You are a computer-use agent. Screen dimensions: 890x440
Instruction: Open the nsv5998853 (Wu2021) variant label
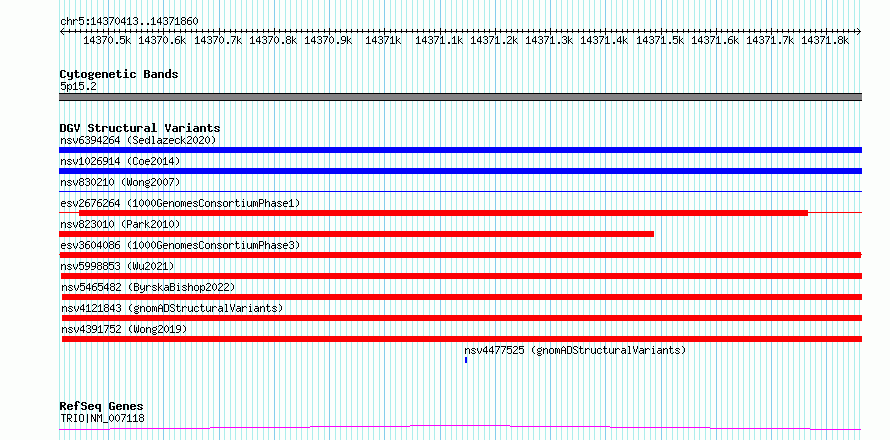117,266
